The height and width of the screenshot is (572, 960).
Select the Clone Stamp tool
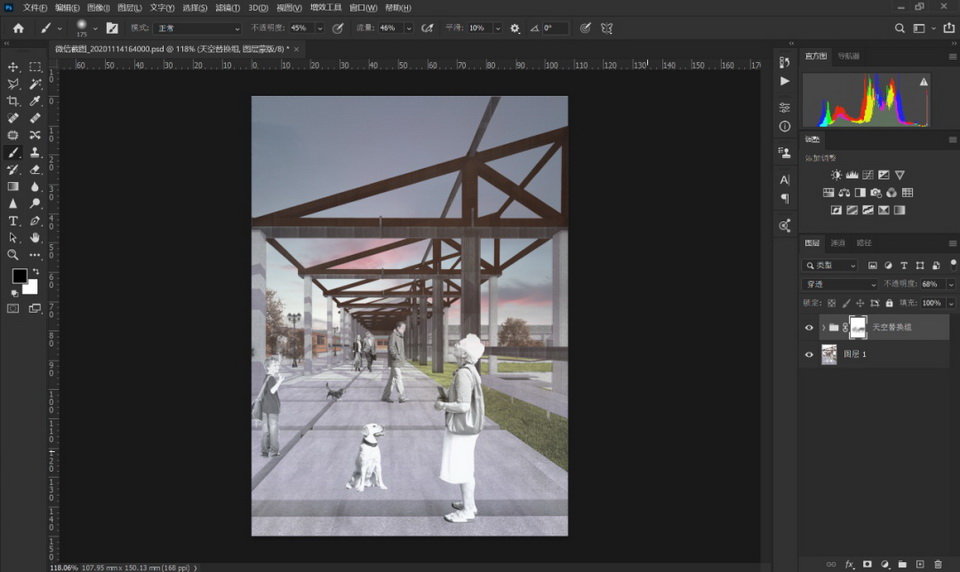(x=35, y=152)
